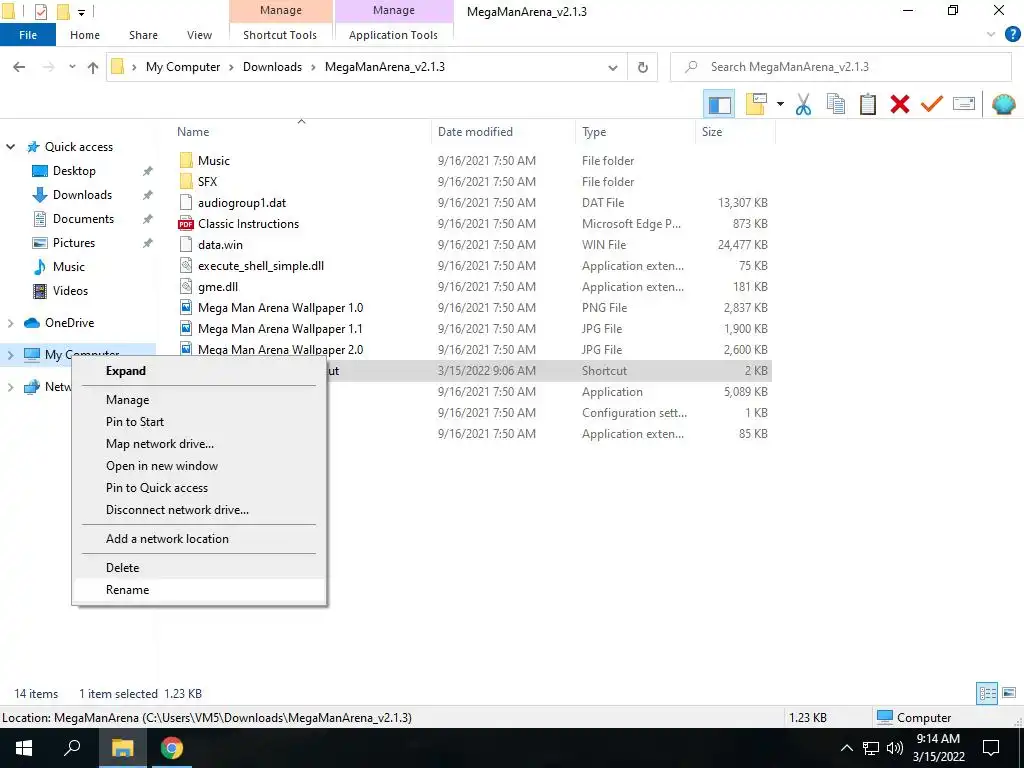
Task: Choose Map network drive...
Action: point(199,444)
